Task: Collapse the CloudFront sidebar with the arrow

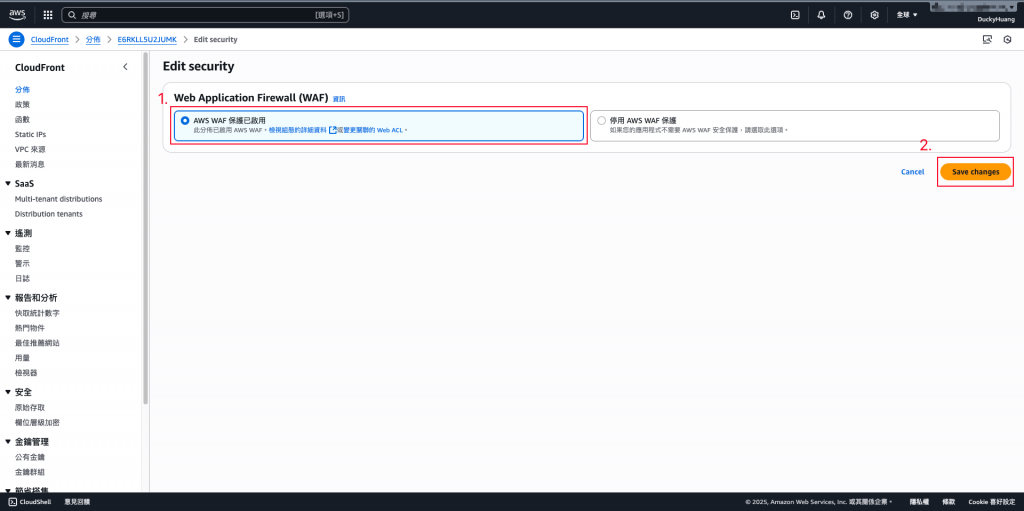Action: click(x=125, y=67)
